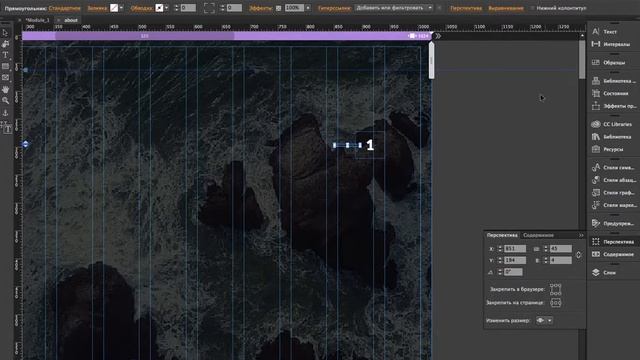
Task: Expand the breakpoint bar double-chevron
Action: (x=438, y=36)
